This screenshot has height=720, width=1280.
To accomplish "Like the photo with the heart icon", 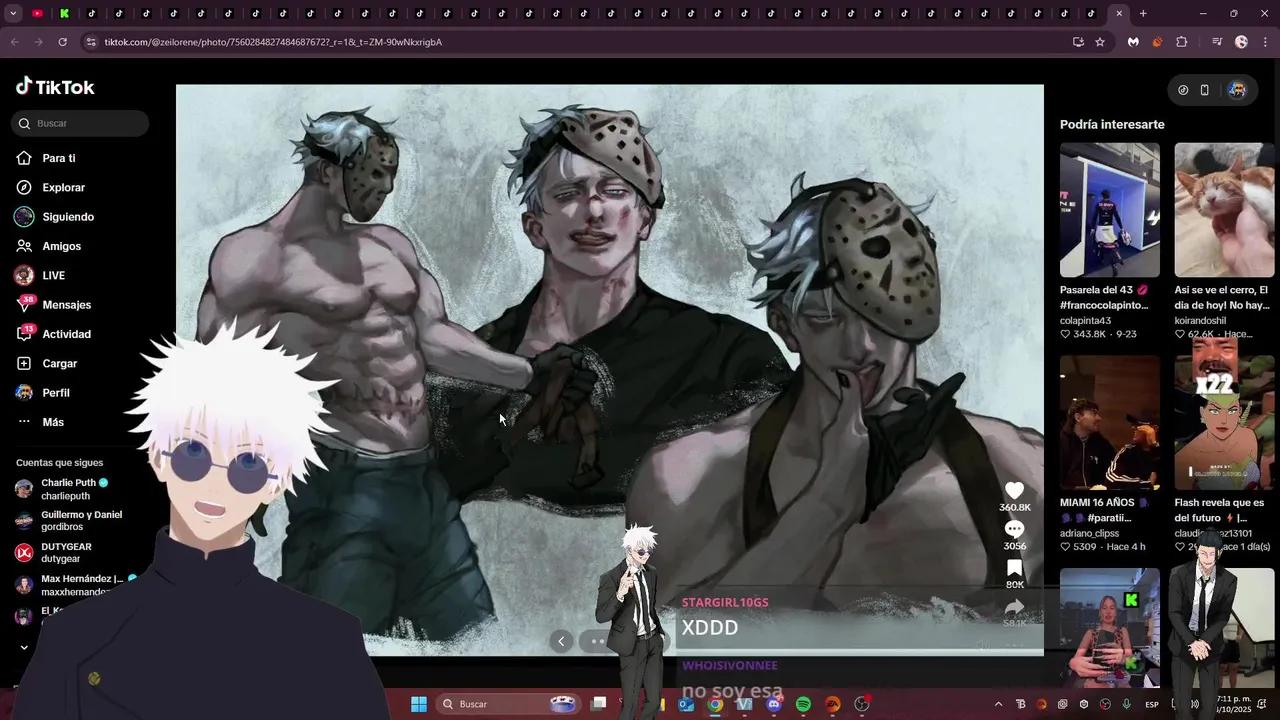I will click(1014, 491).
